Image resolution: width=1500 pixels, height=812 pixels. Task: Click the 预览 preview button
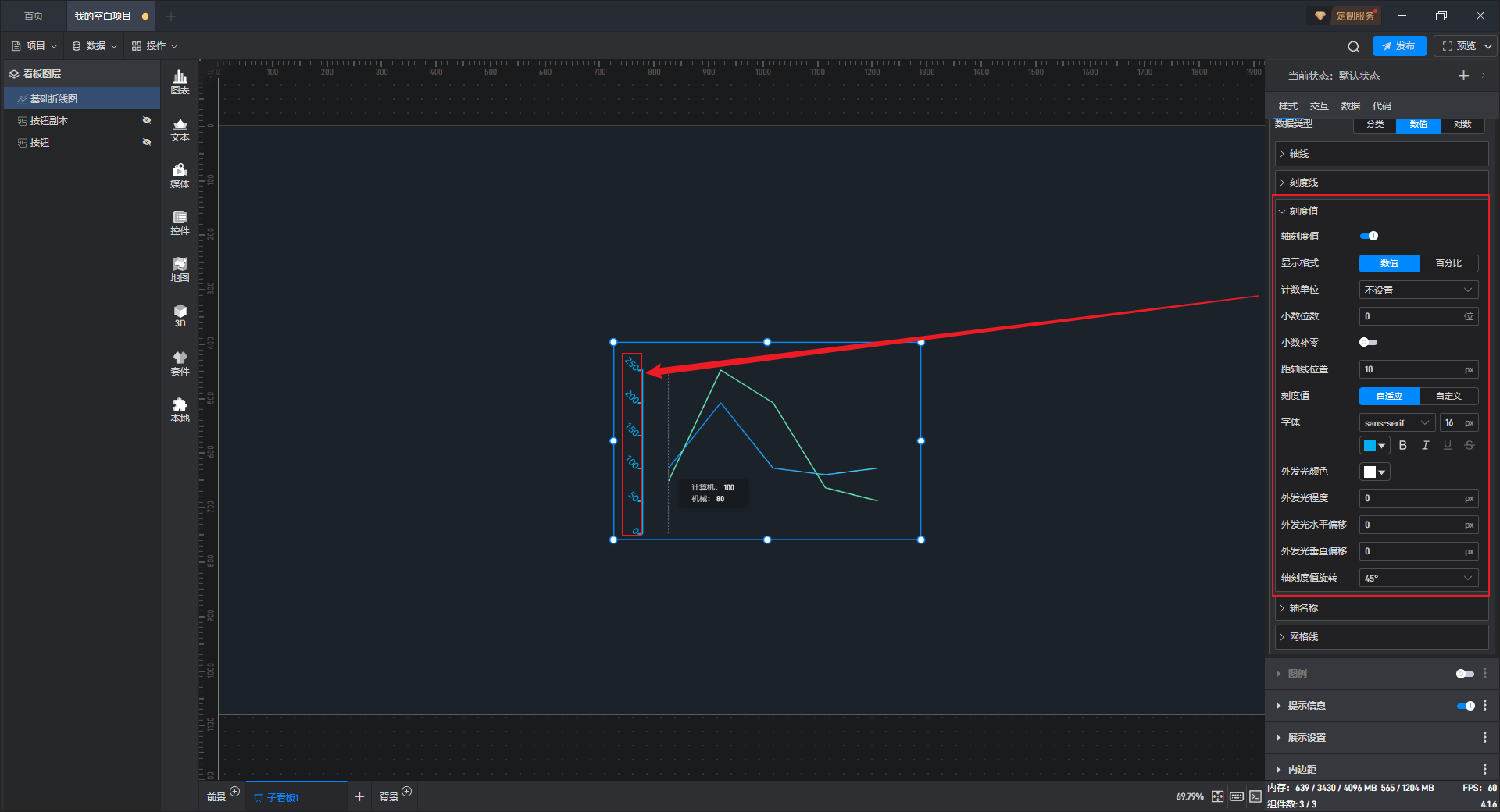(x=1459, y=46)
